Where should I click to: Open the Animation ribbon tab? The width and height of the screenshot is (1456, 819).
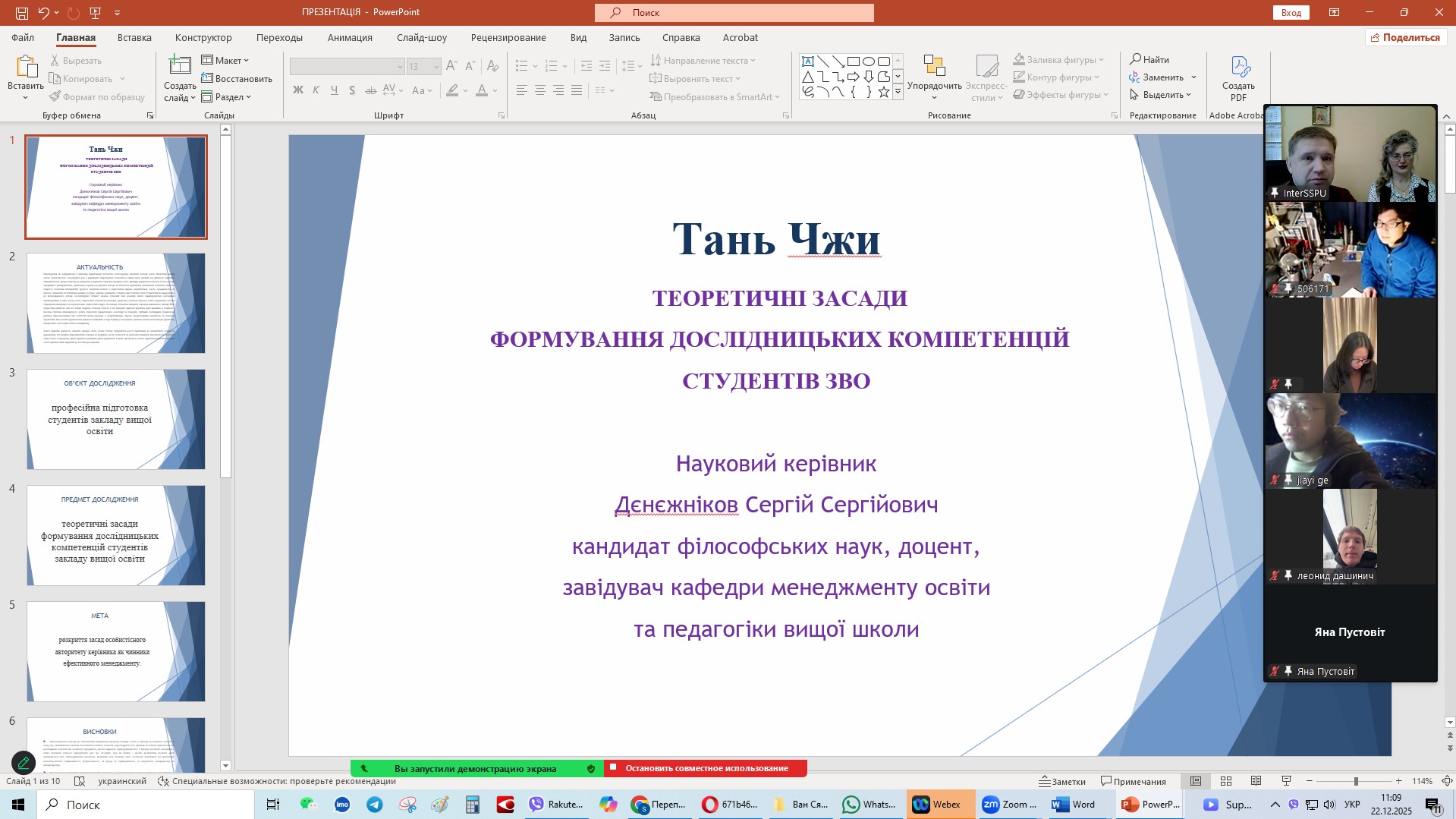[x=350, y=37]
